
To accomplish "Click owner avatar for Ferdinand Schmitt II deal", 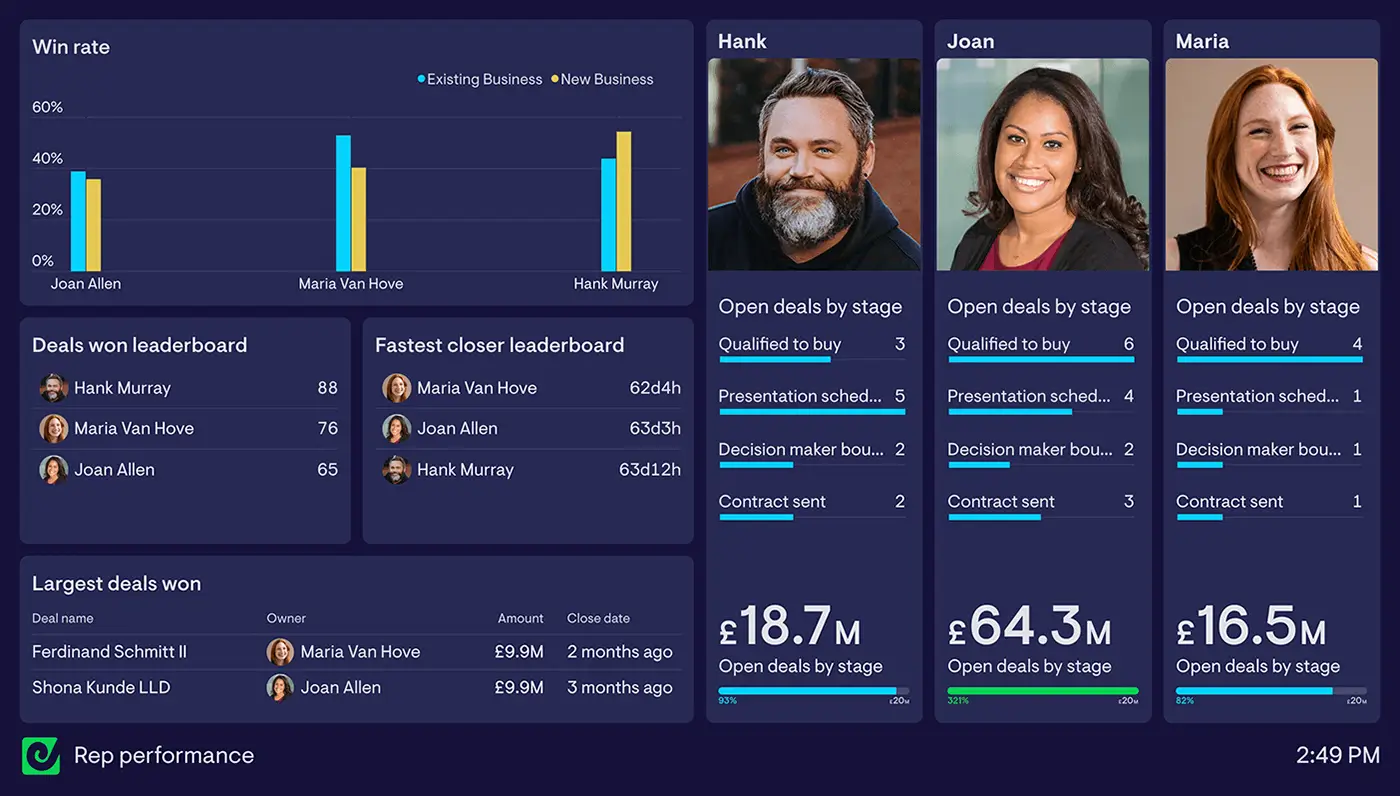I will point(280,652).
